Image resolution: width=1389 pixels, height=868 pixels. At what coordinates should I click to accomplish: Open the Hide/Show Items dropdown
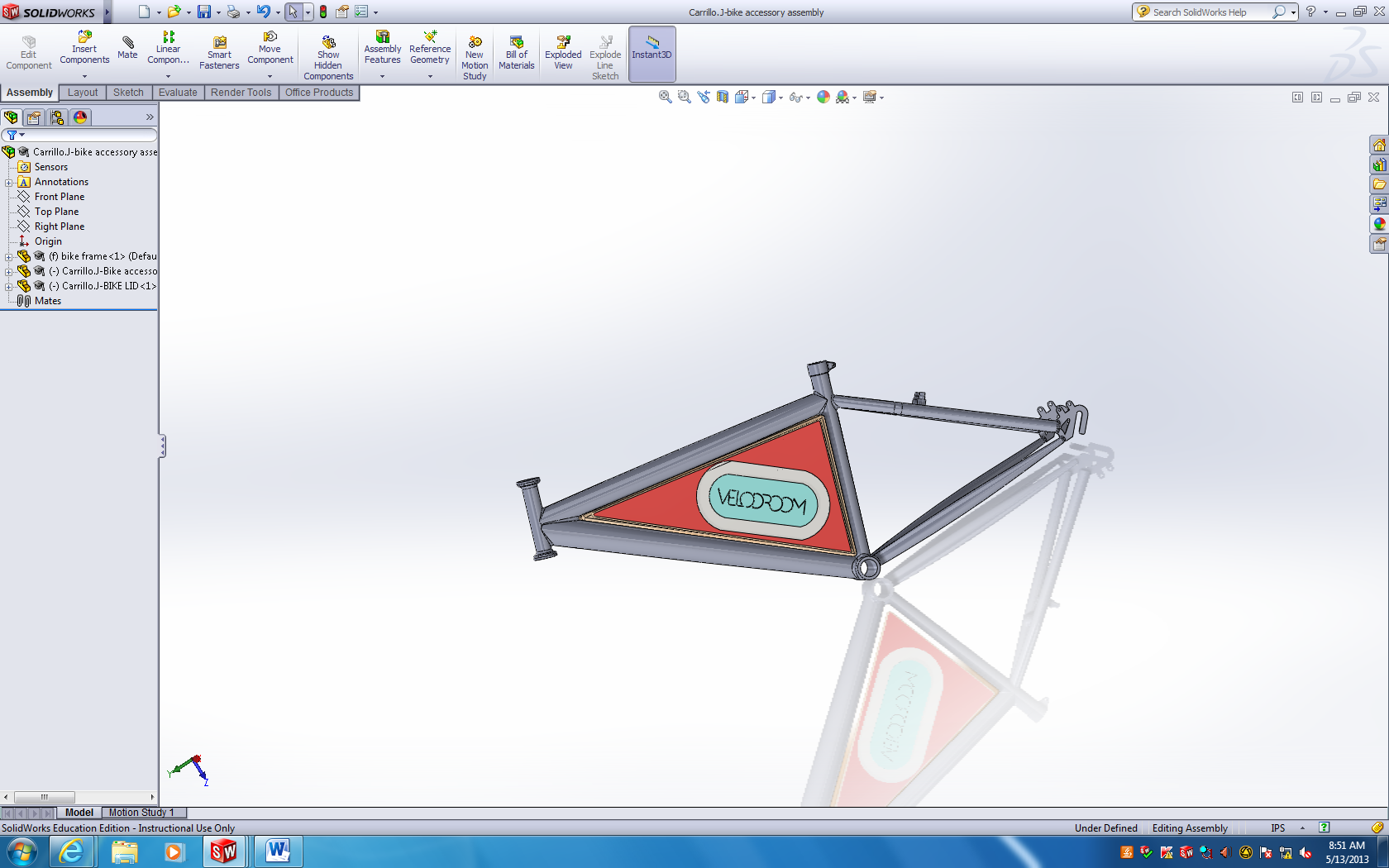click(808, 98)
